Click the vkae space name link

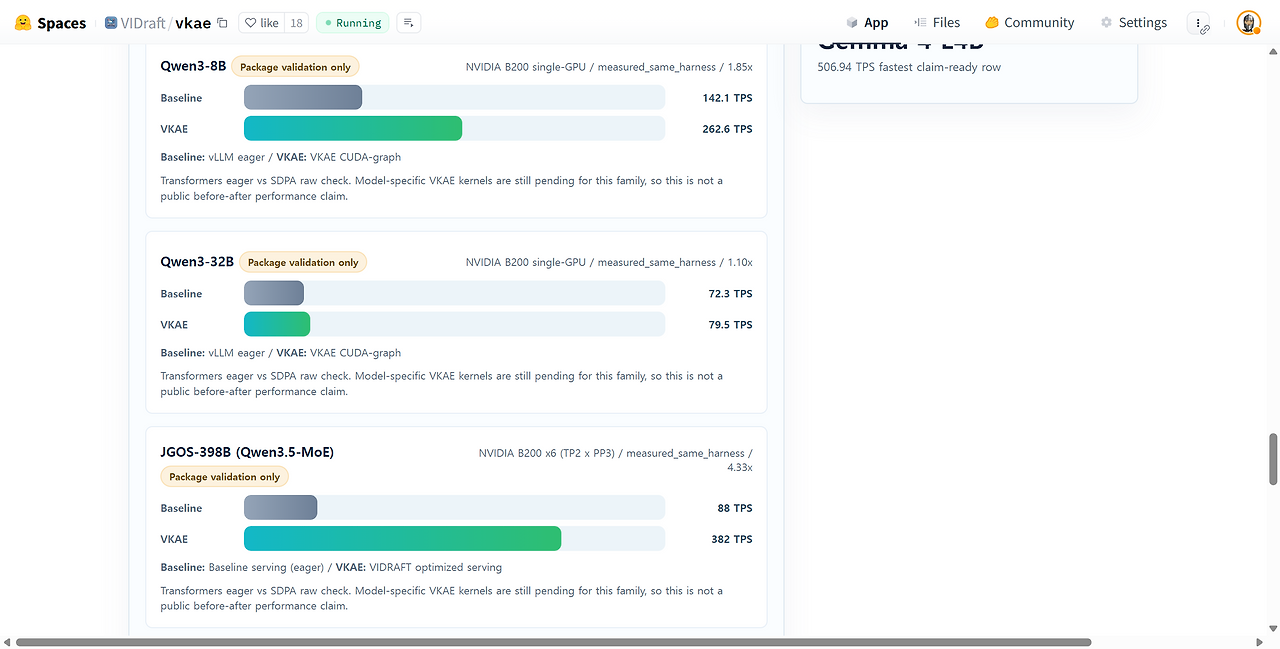(x=193, y=23)
